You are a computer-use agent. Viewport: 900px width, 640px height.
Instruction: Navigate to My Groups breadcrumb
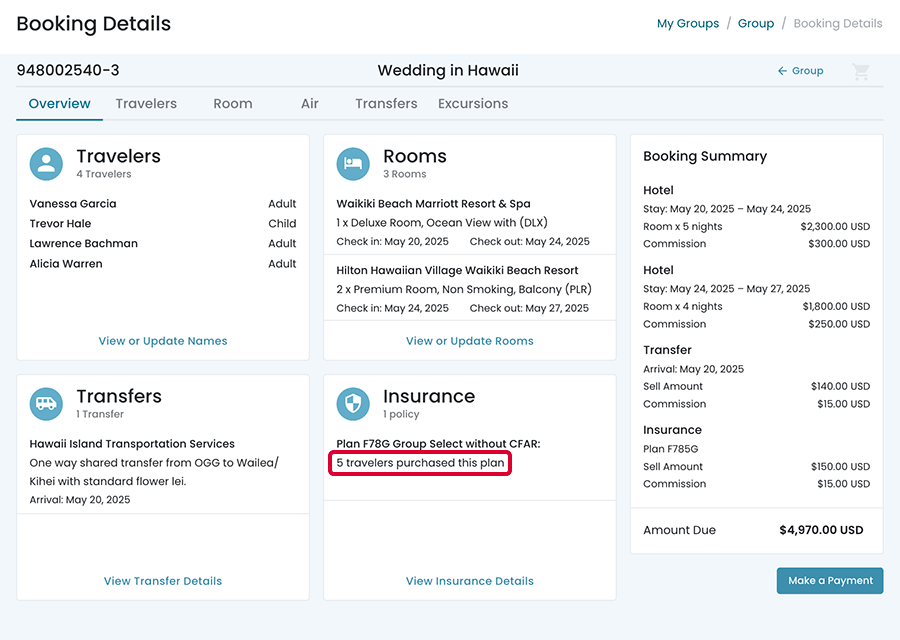point(688,24)
